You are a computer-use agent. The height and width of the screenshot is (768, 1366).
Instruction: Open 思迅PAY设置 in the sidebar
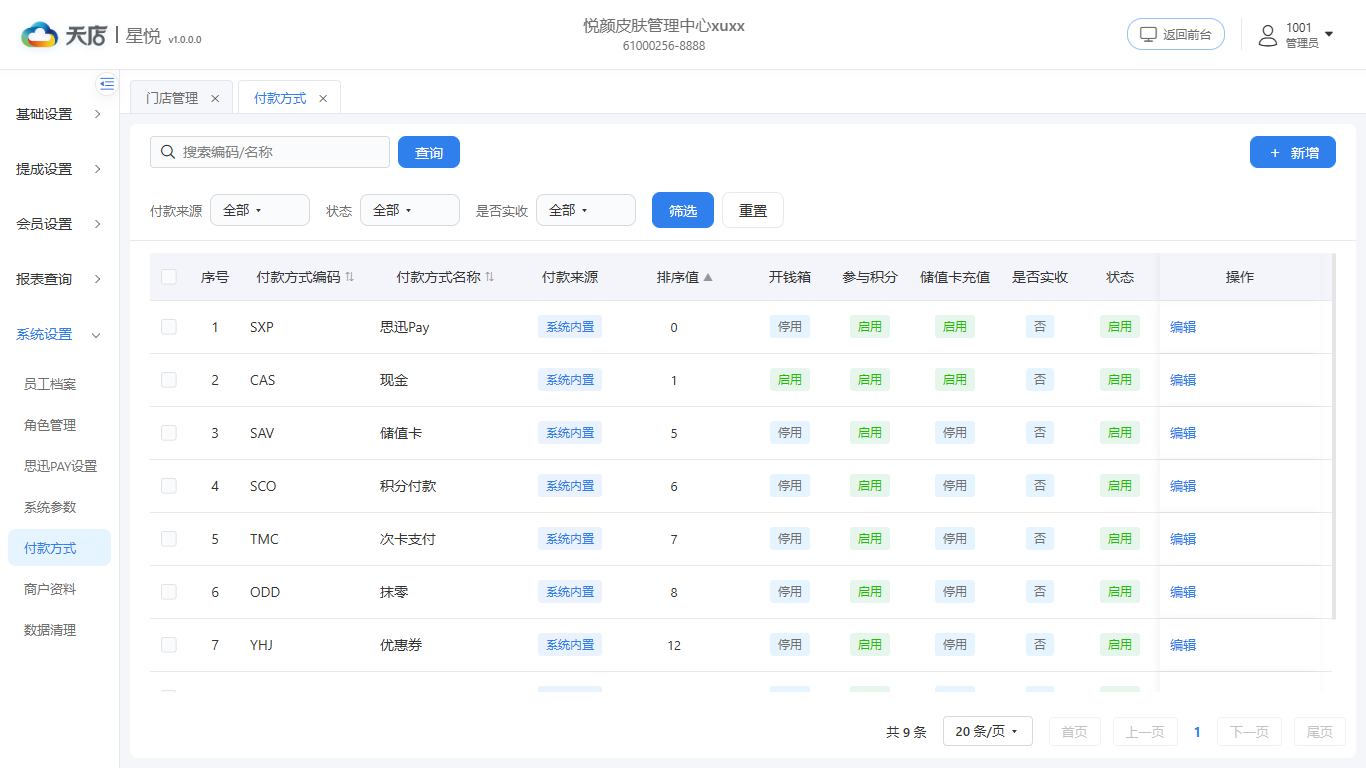(x=60, y=466)
